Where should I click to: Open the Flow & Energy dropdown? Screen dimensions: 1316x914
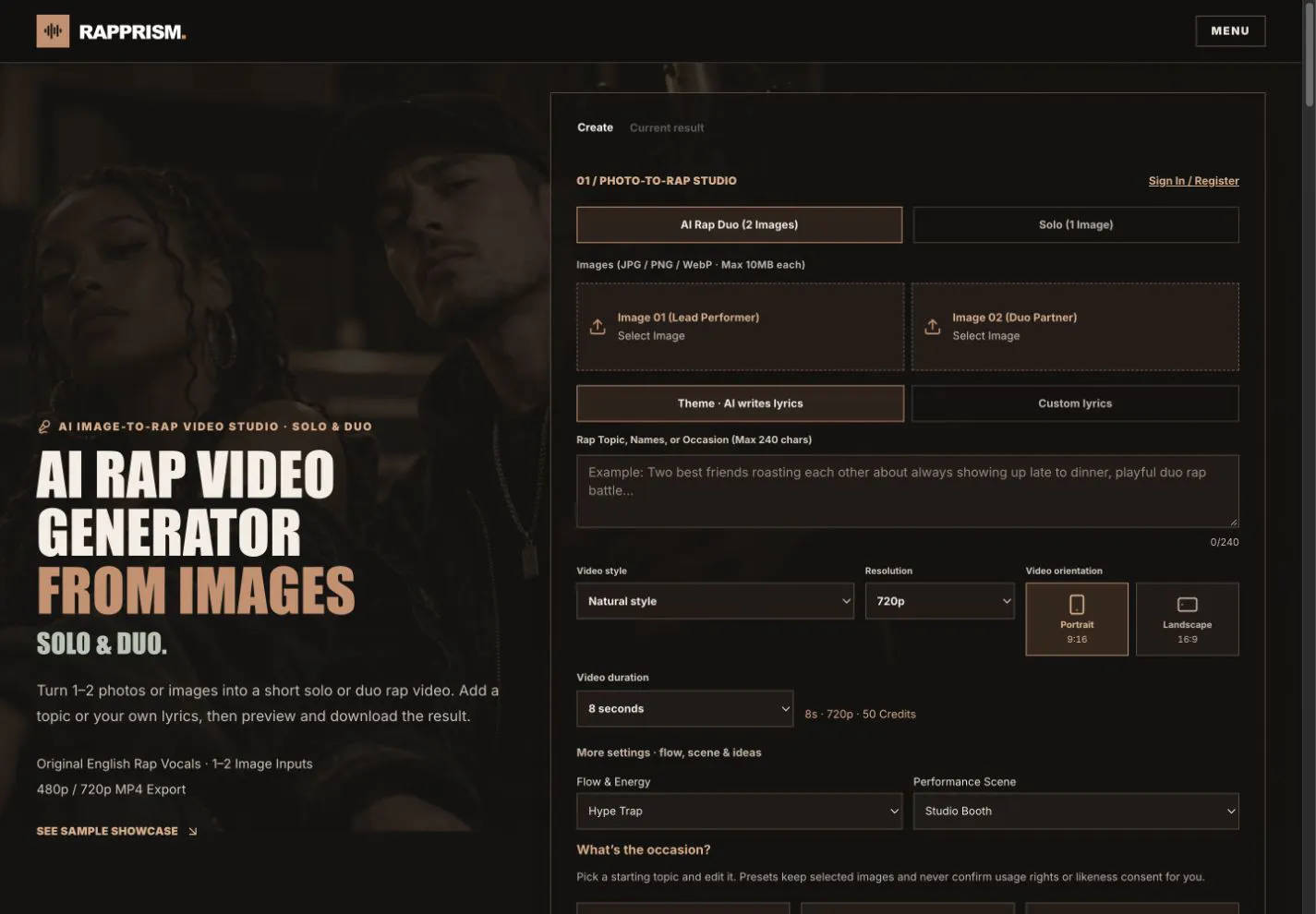tap(739, 812)
